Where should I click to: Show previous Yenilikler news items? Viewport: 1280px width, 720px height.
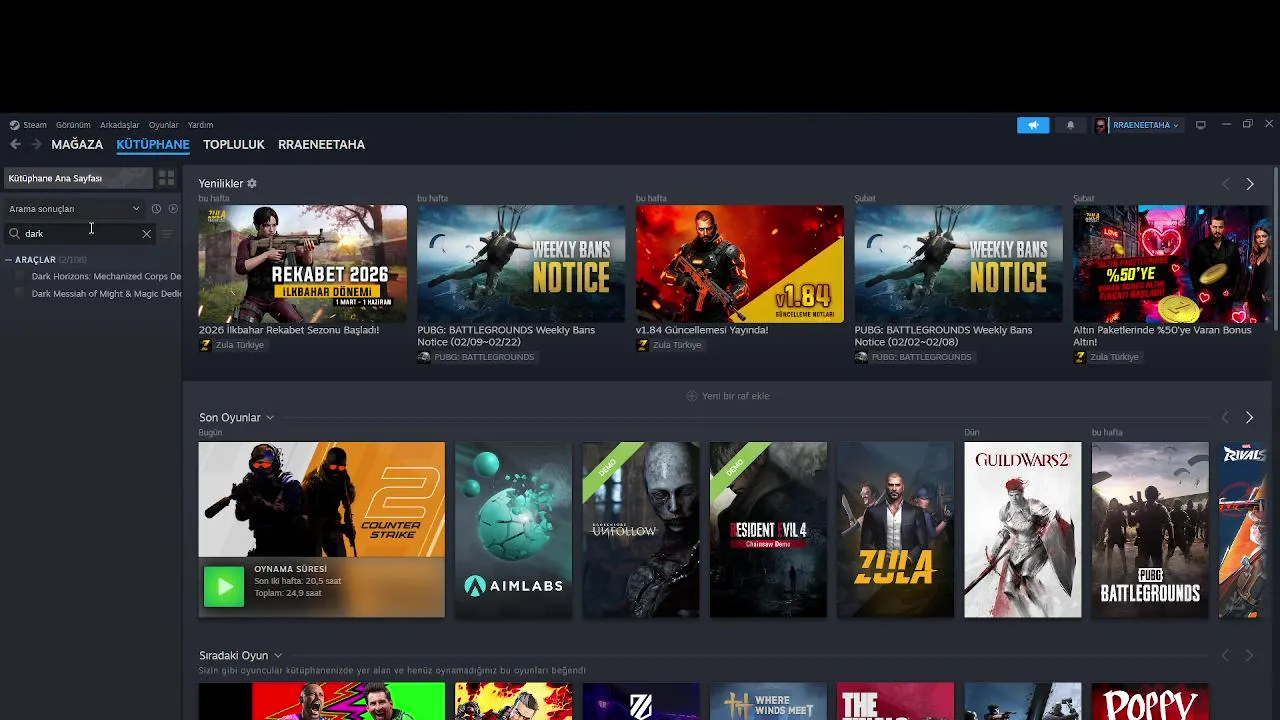coord(1225,184)
